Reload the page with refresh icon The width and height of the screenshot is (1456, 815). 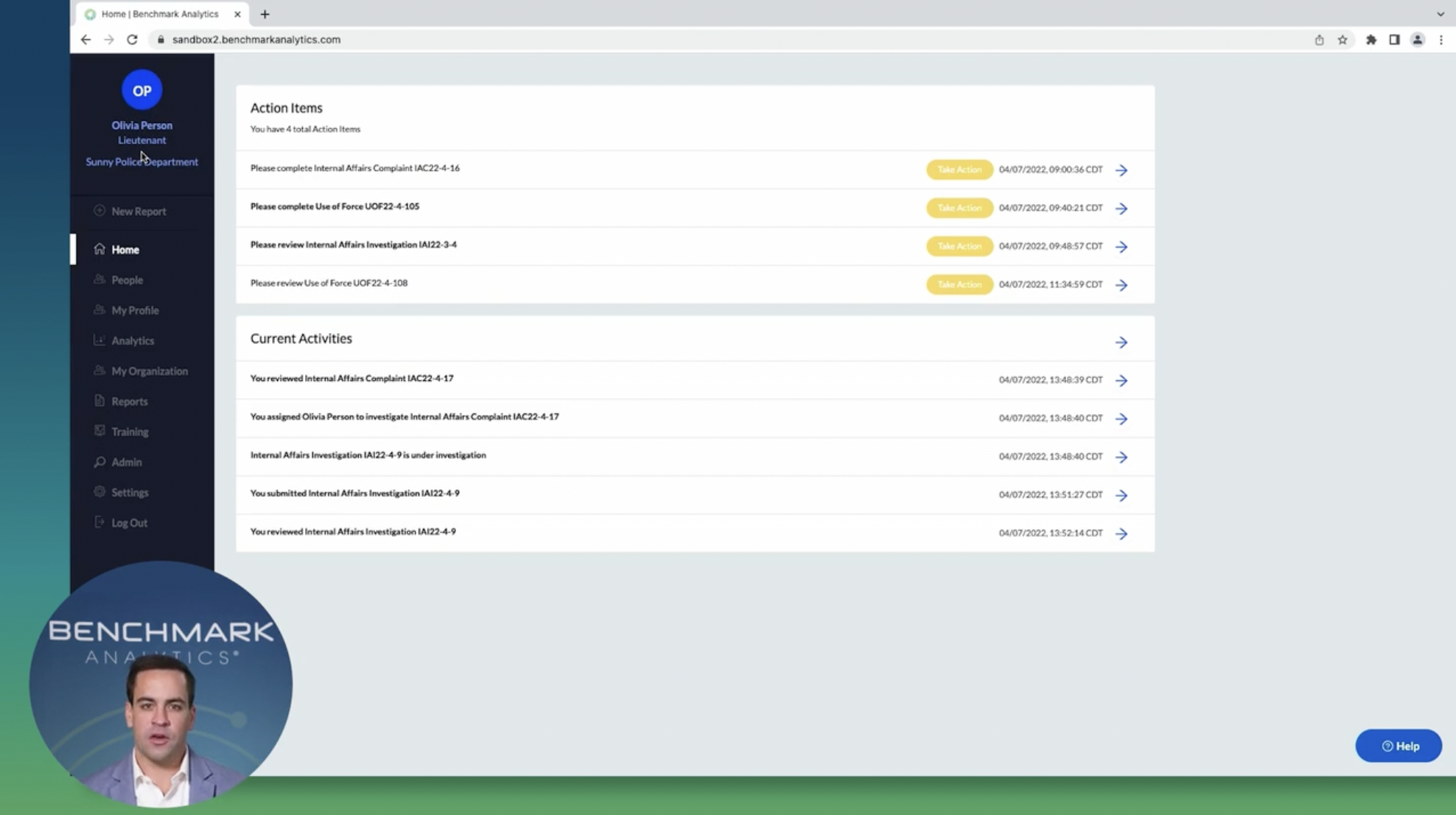pyautogui.click(x=133, y=40)
